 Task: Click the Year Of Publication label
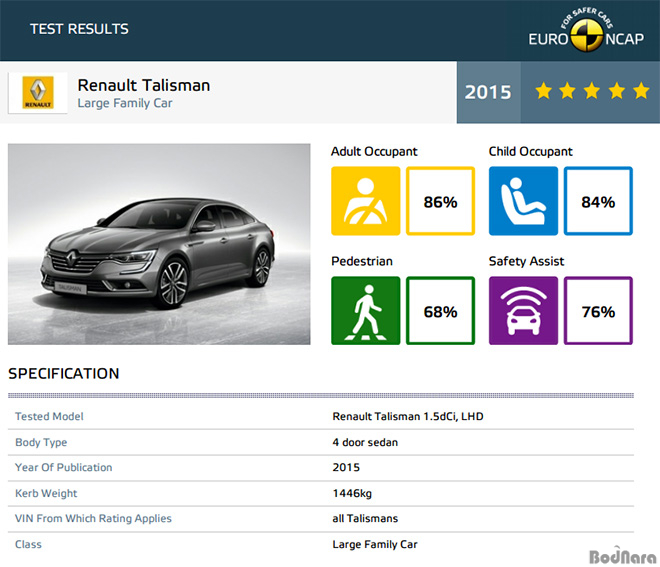(64, 468)
